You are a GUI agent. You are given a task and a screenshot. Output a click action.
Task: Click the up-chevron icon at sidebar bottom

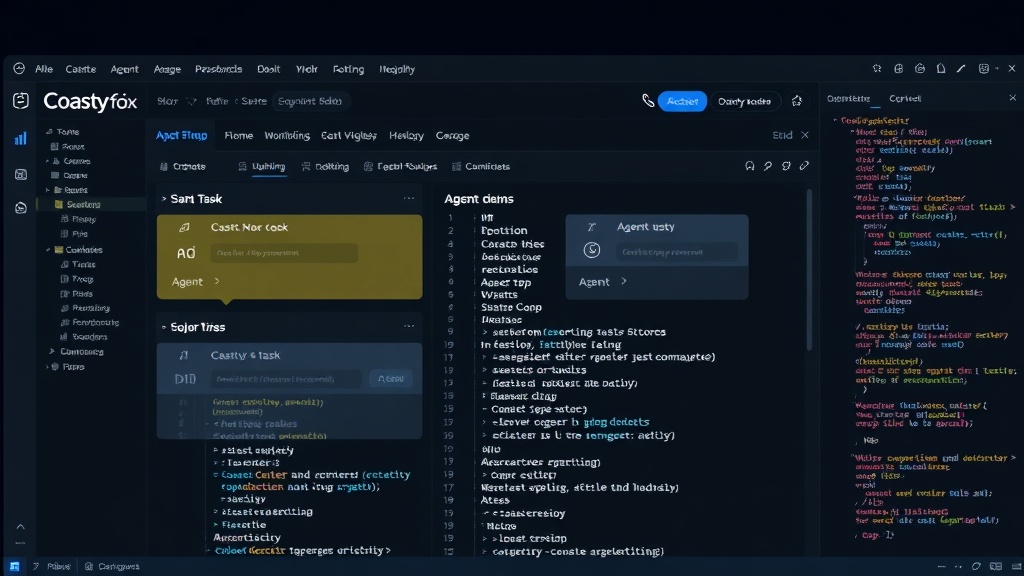tap(20, 526)
